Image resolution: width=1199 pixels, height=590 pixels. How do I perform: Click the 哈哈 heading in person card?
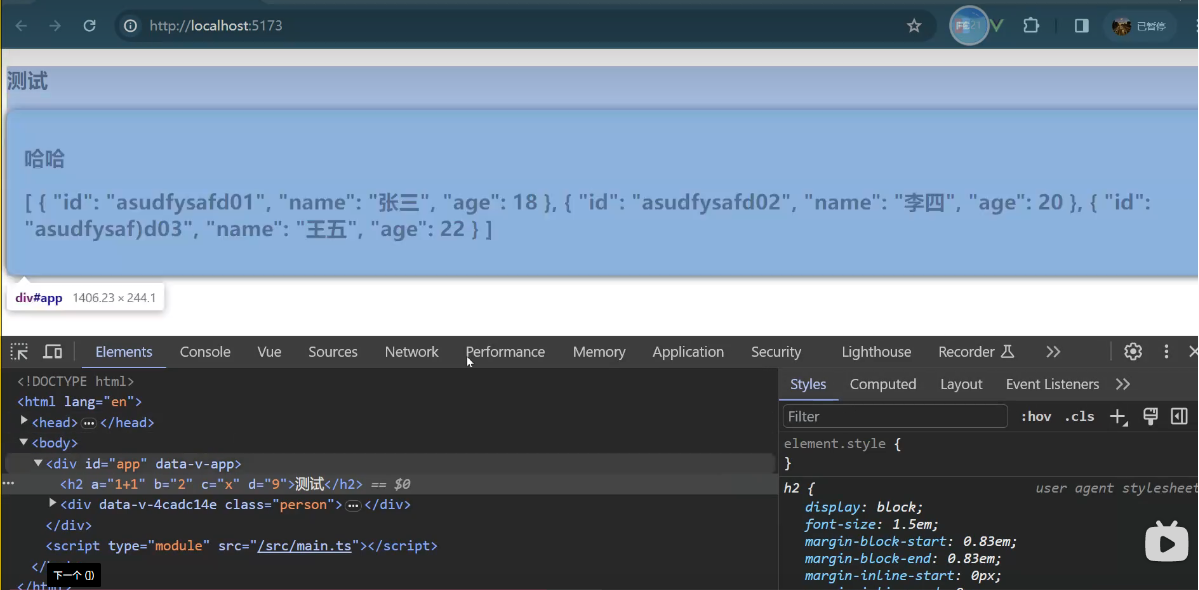[44, 159]
